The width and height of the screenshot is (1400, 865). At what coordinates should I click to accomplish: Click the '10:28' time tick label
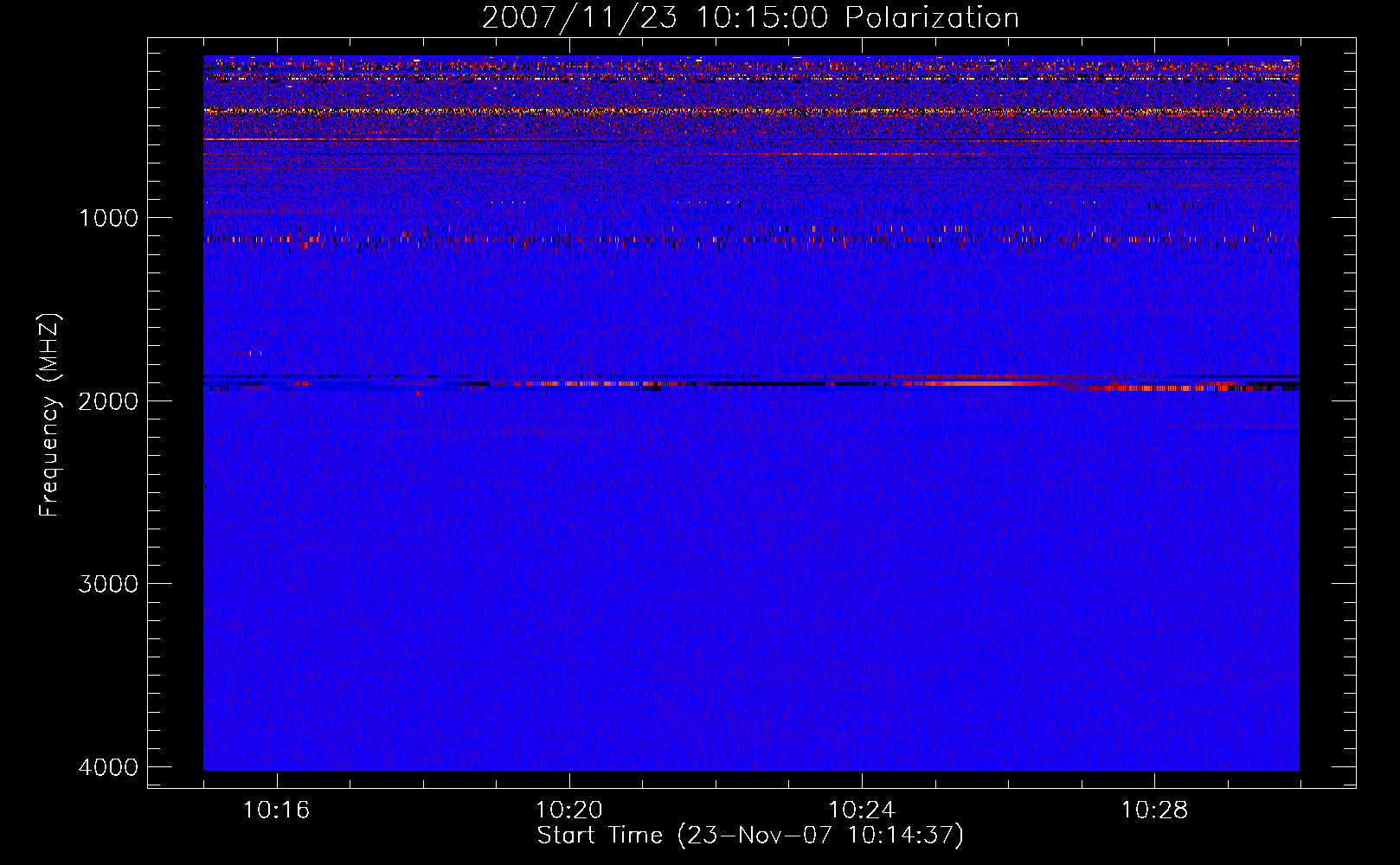tap(1154, 811)
